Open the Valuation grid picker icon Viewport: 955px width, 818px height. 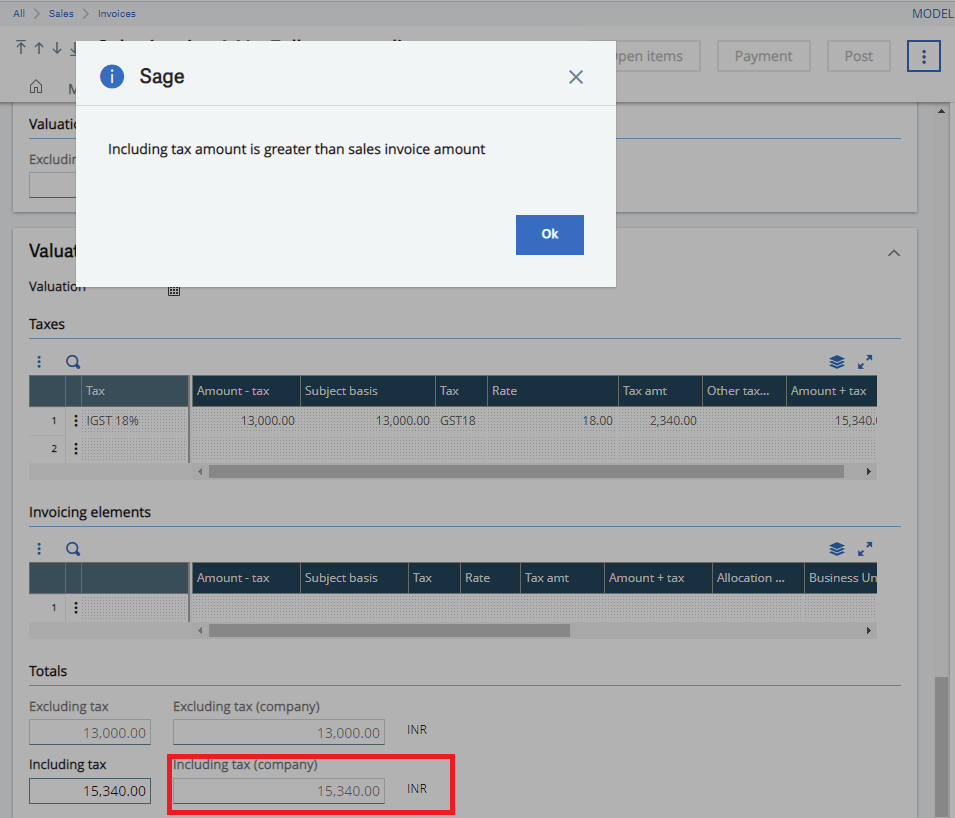(174, 291)
